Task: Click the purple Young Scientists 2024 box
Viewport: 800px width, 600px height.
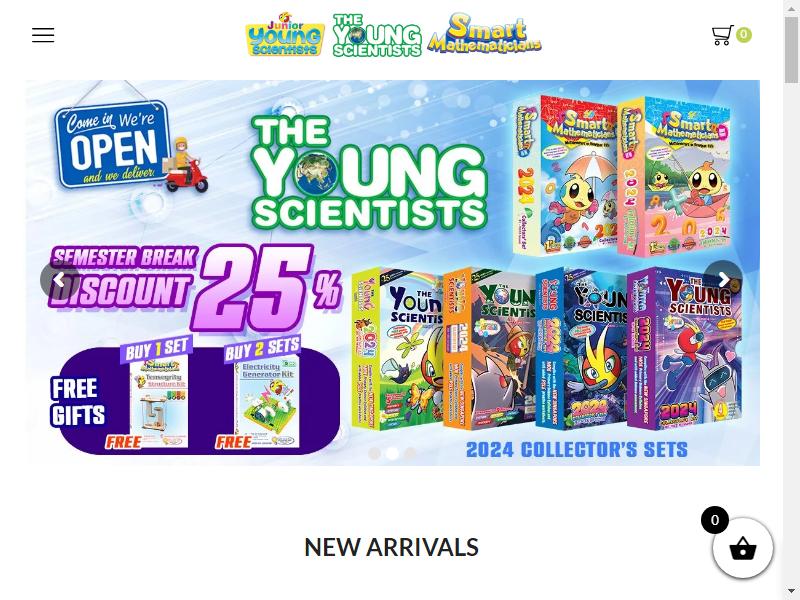Action: (x=685, y=348)
